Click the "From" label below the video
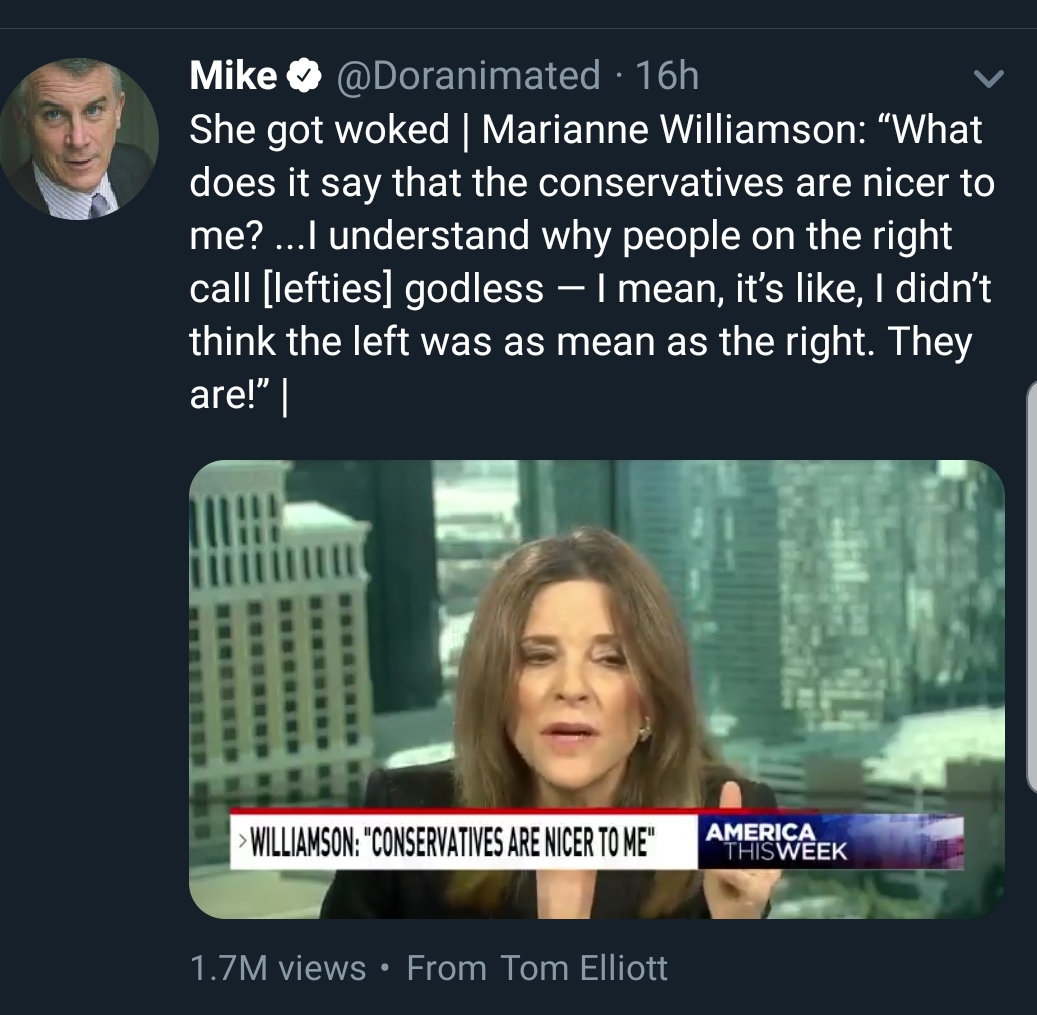This screenshot has height=1015, width=1037. click(x=446, y=968)
